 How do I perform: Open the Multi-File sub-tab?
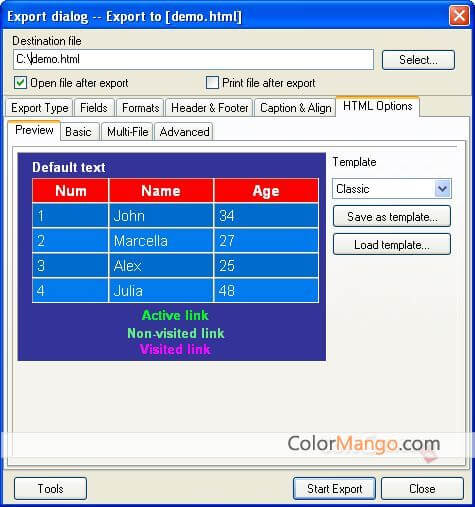[x=127, y=132]
